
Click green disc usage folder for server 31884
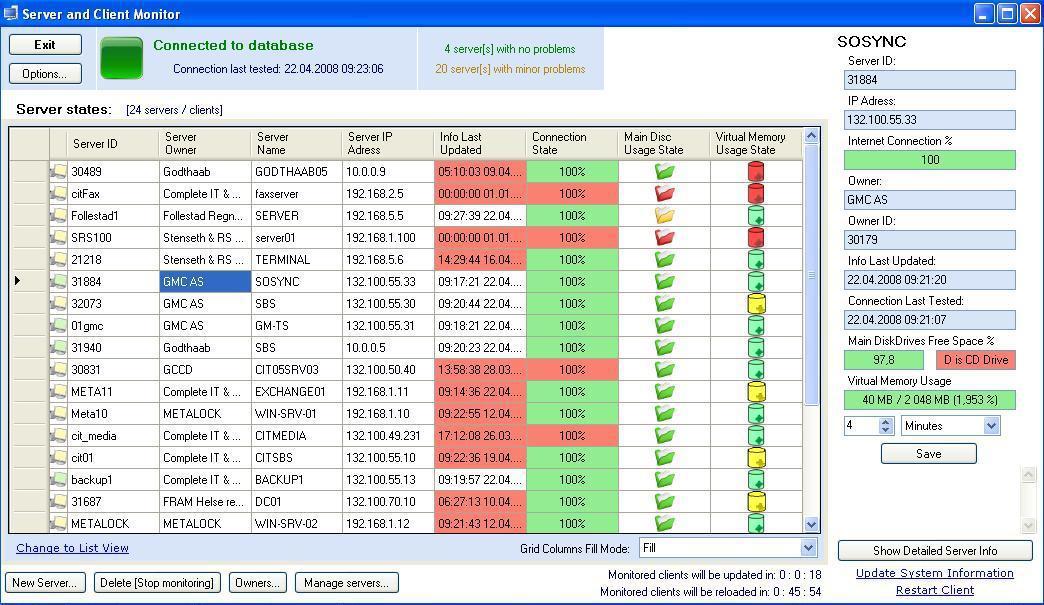(x=664, y=282)
